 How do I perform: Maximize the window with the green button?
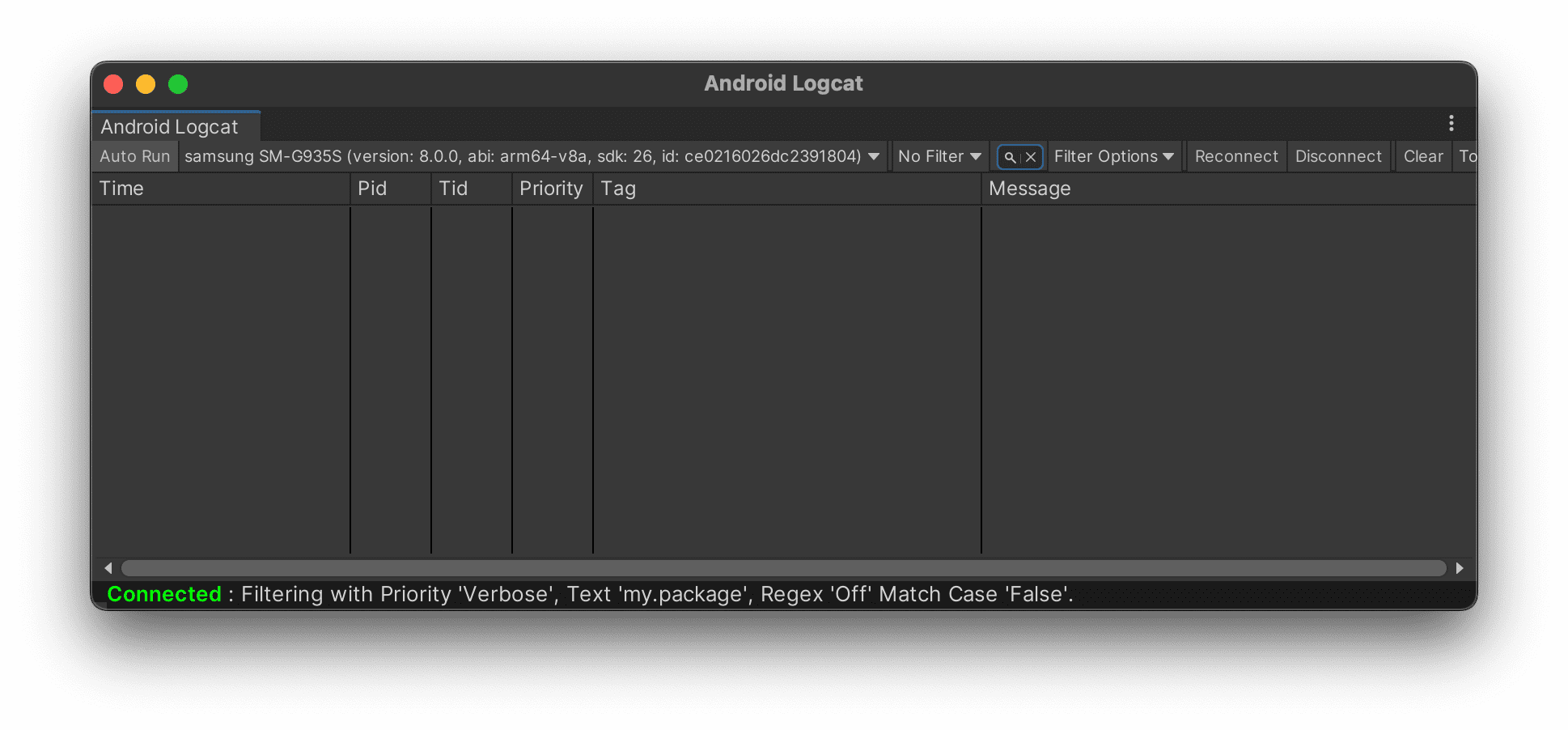click(x=178, y=84)
